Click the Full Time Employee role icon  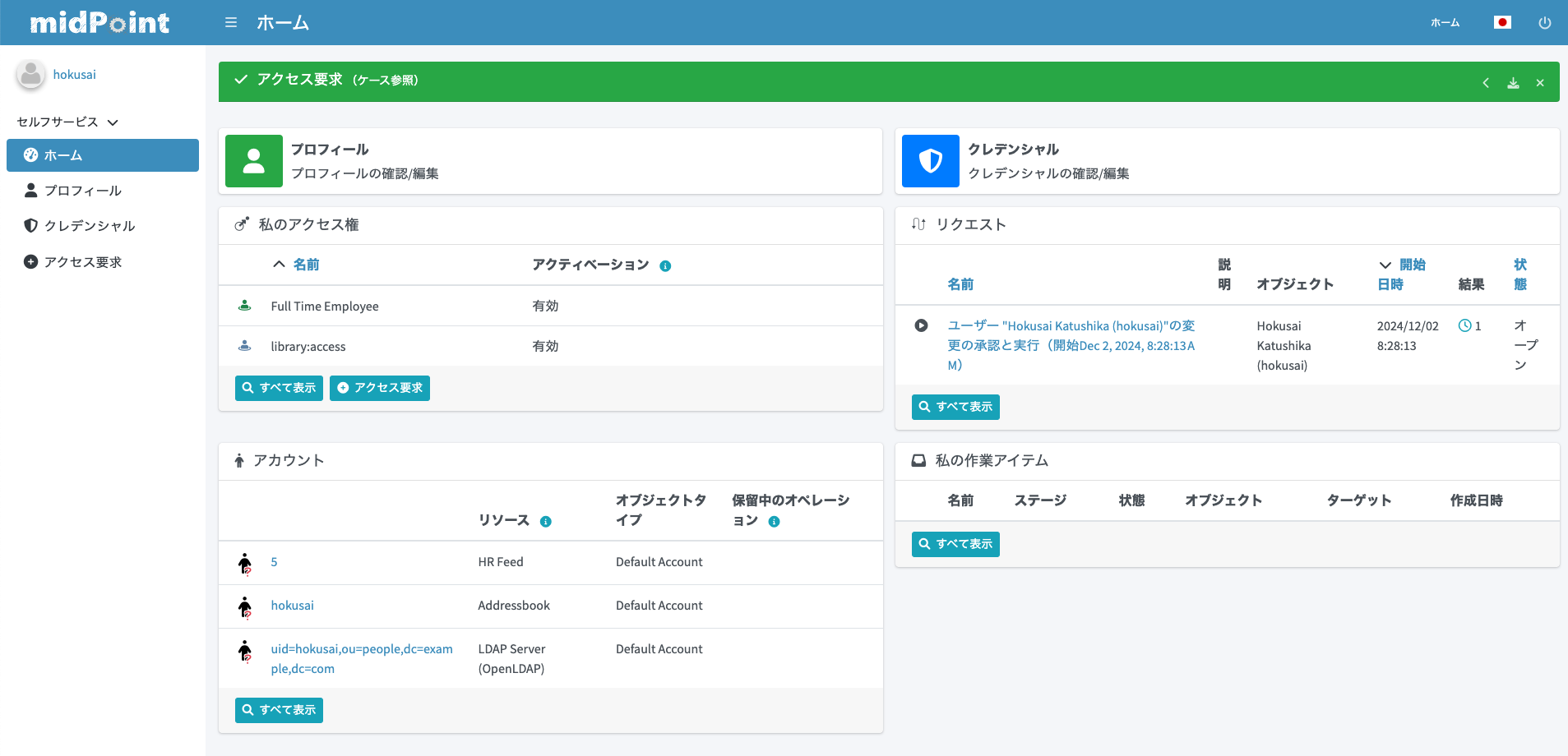pyautogui.click(x=244, y=306)
